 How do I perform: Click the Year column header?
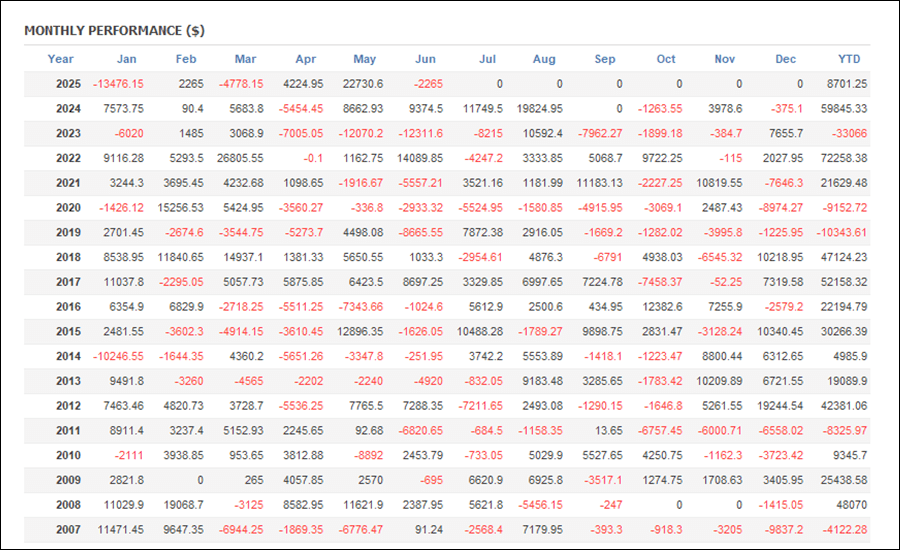click(x=60, y=59)
